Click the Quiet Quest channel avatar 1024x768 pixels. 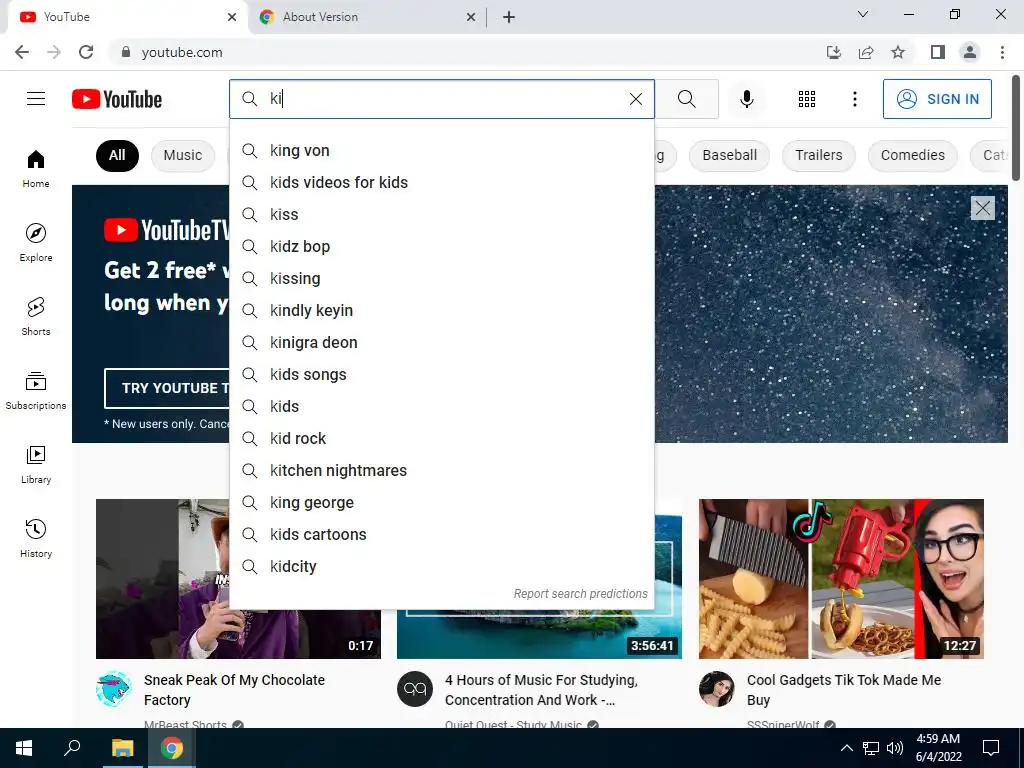pyautogui.click(x=415, y=689)
